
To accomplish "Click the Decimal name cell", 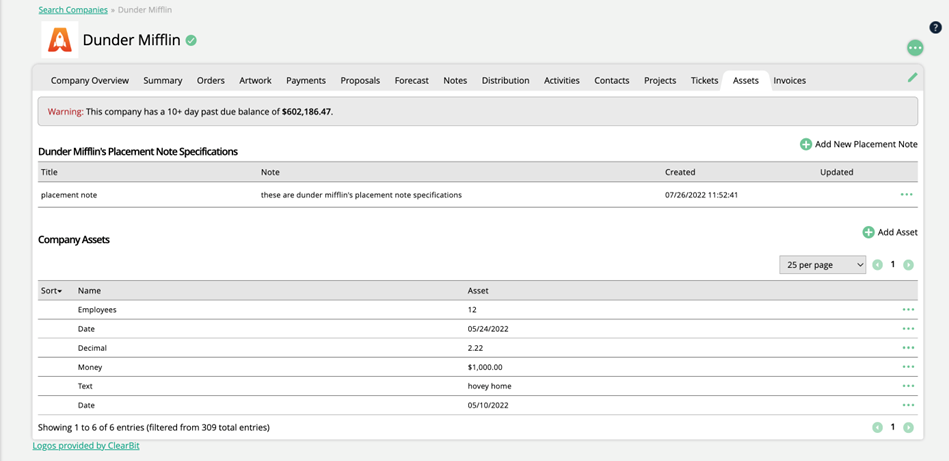I will 93,348.
